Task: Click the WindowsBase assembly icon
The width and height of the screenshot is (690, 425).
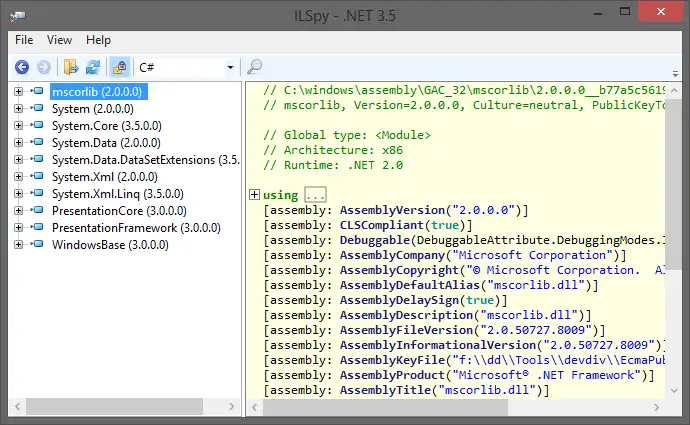Action: (37, 244)
